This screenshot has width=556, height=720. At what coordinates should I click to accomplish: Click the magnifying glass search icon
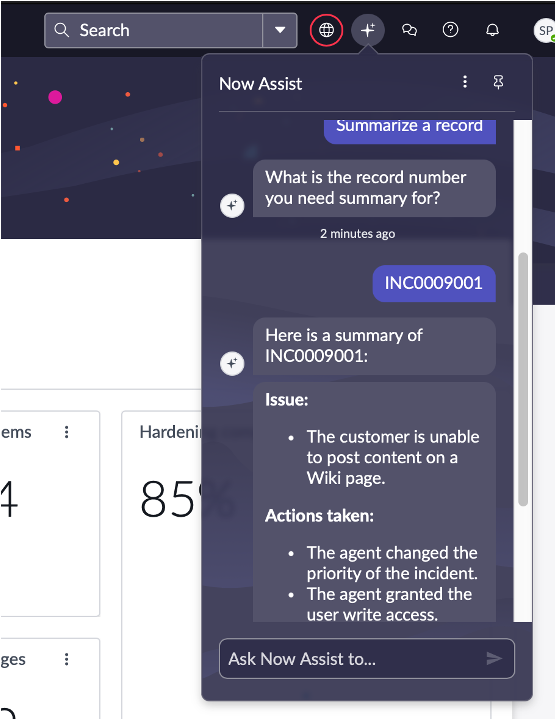point(62,30)
